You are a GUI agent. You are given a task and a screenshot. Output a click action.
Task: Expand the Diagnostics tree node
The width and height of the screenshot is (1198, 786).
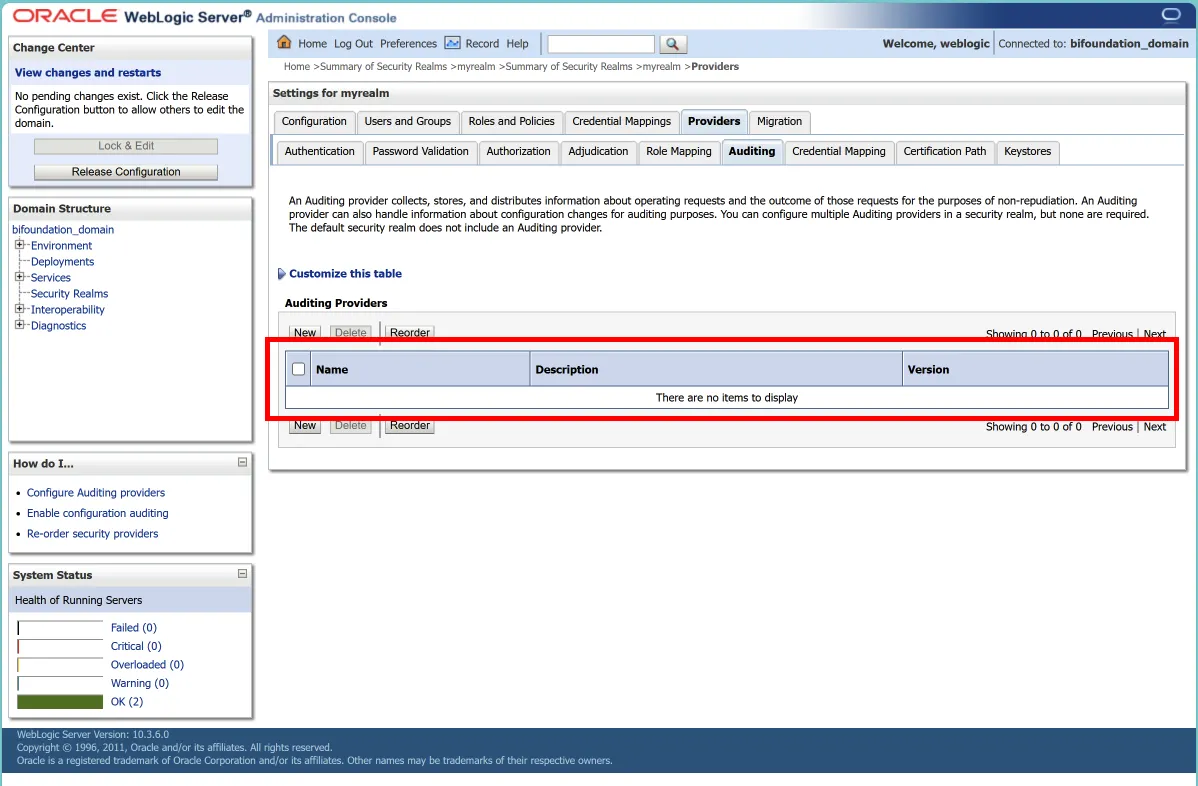tap(20, 325)
